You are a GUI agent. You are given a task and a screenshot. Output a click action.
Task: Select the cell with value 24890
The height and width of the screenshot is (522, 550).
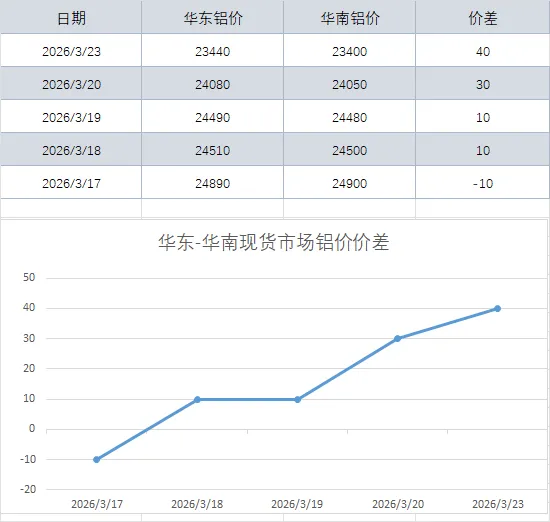[213, 183]
